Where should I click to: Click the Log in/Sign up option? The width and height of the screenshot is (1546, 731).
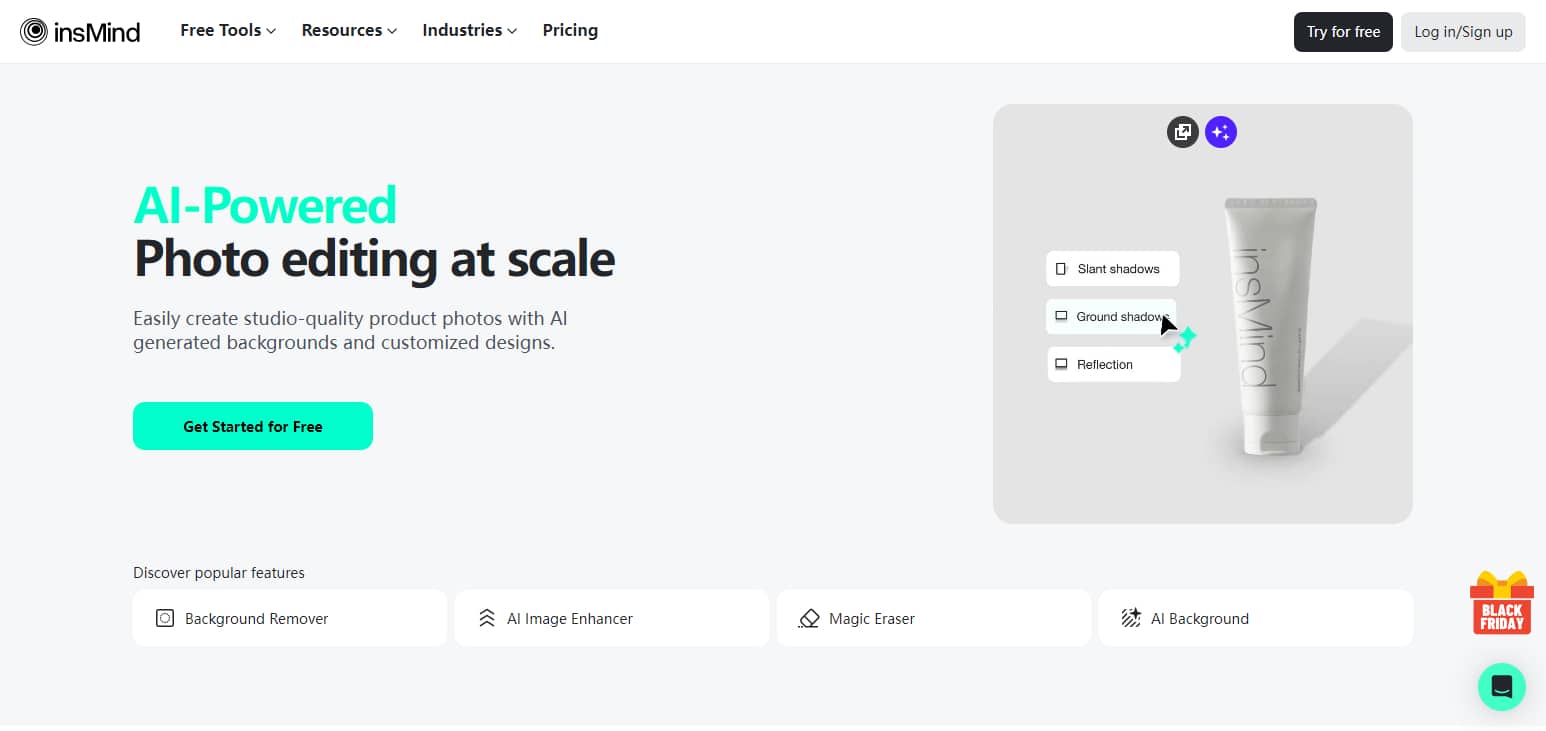pyautogui.click(x=1463, y=31)
